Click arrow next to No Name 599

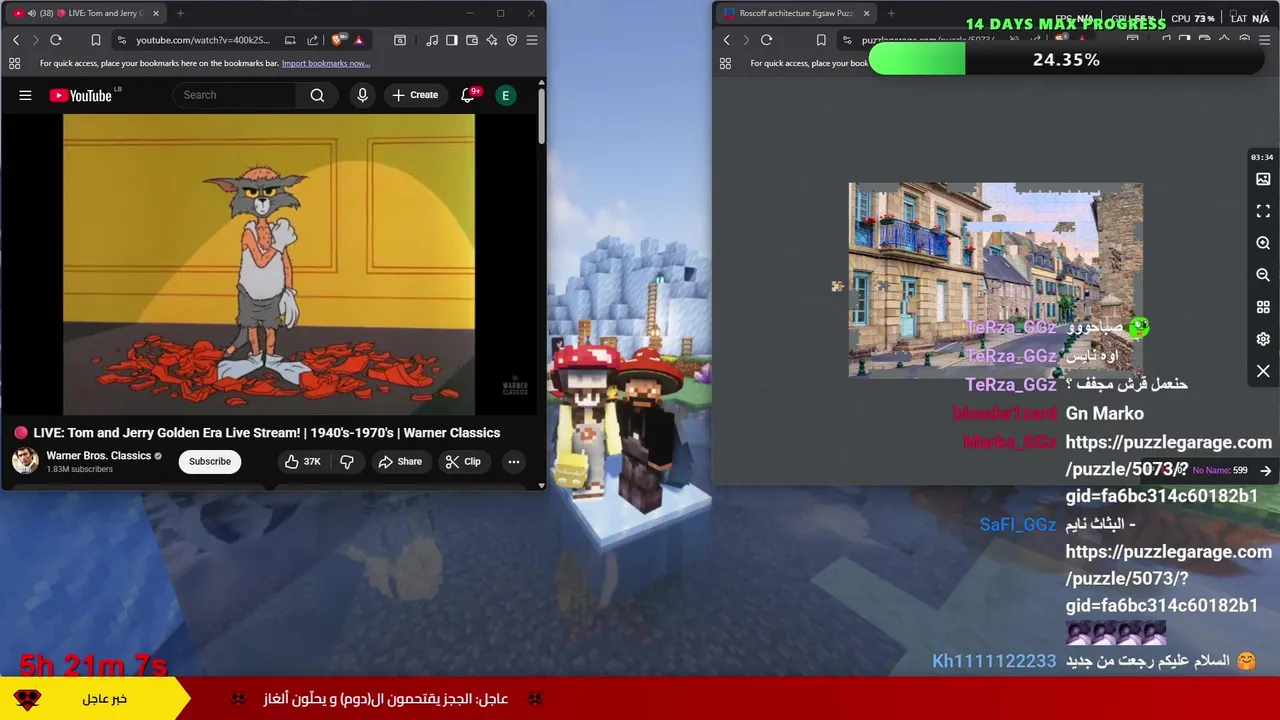pos(1266,470)
